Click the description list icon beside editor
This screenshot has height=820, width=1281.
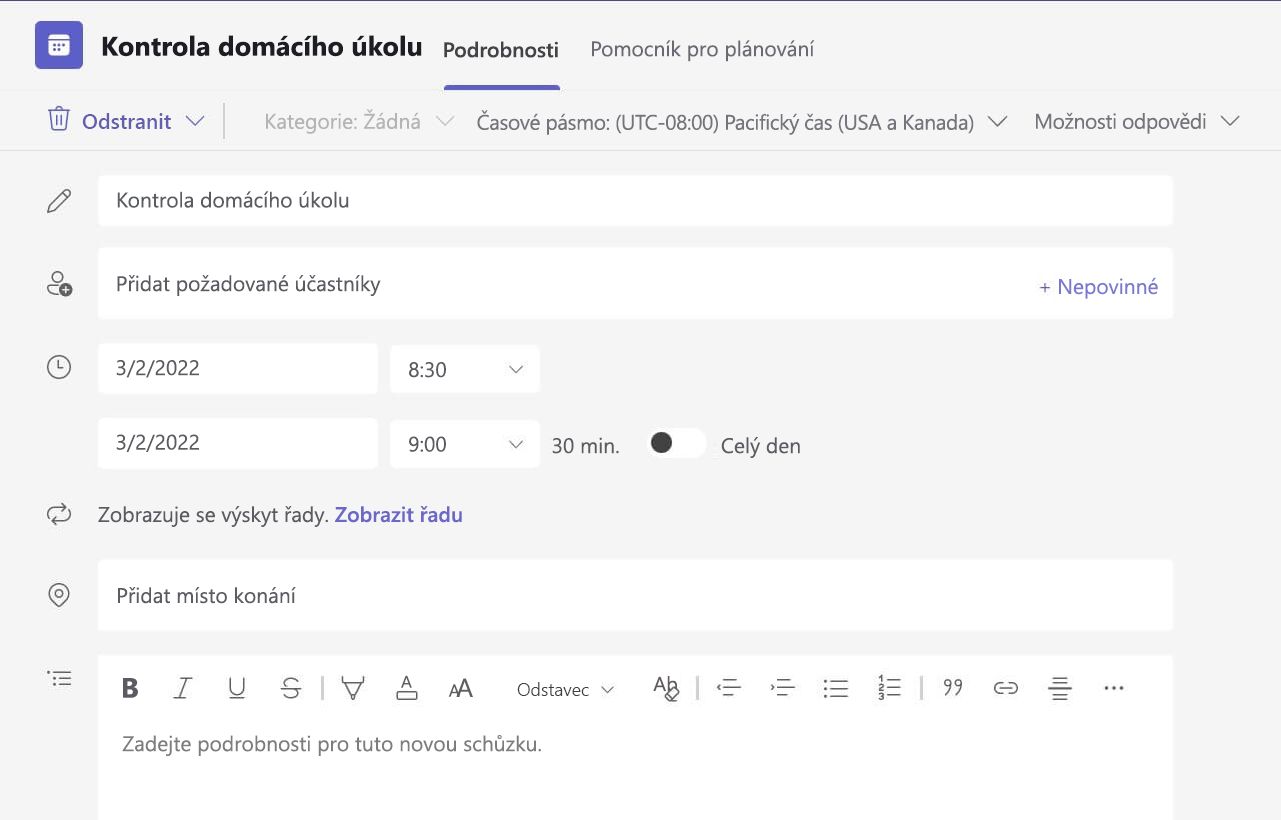coord(59,678)
